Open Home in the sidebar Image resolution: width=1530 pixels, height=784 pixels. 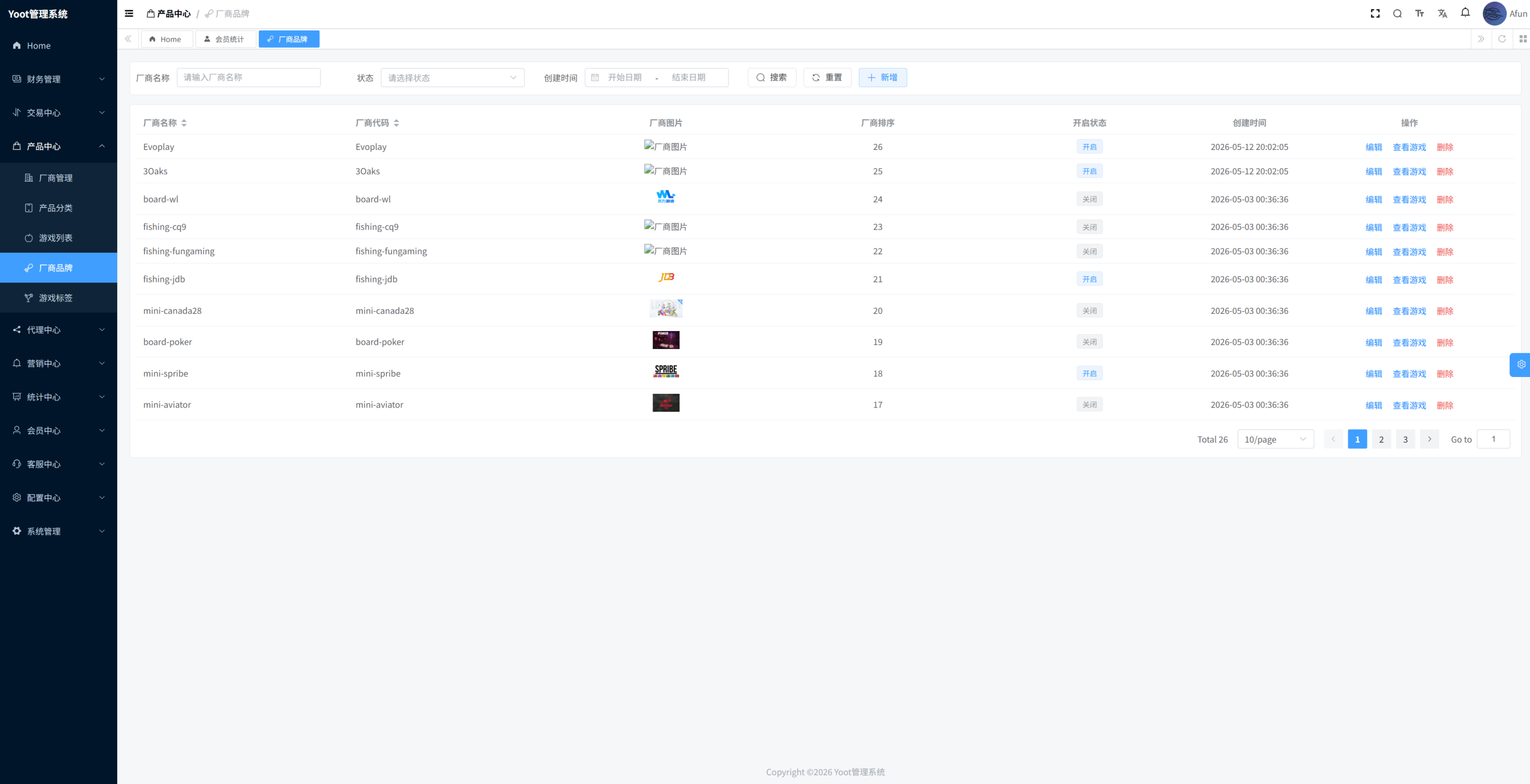point(59,45)
